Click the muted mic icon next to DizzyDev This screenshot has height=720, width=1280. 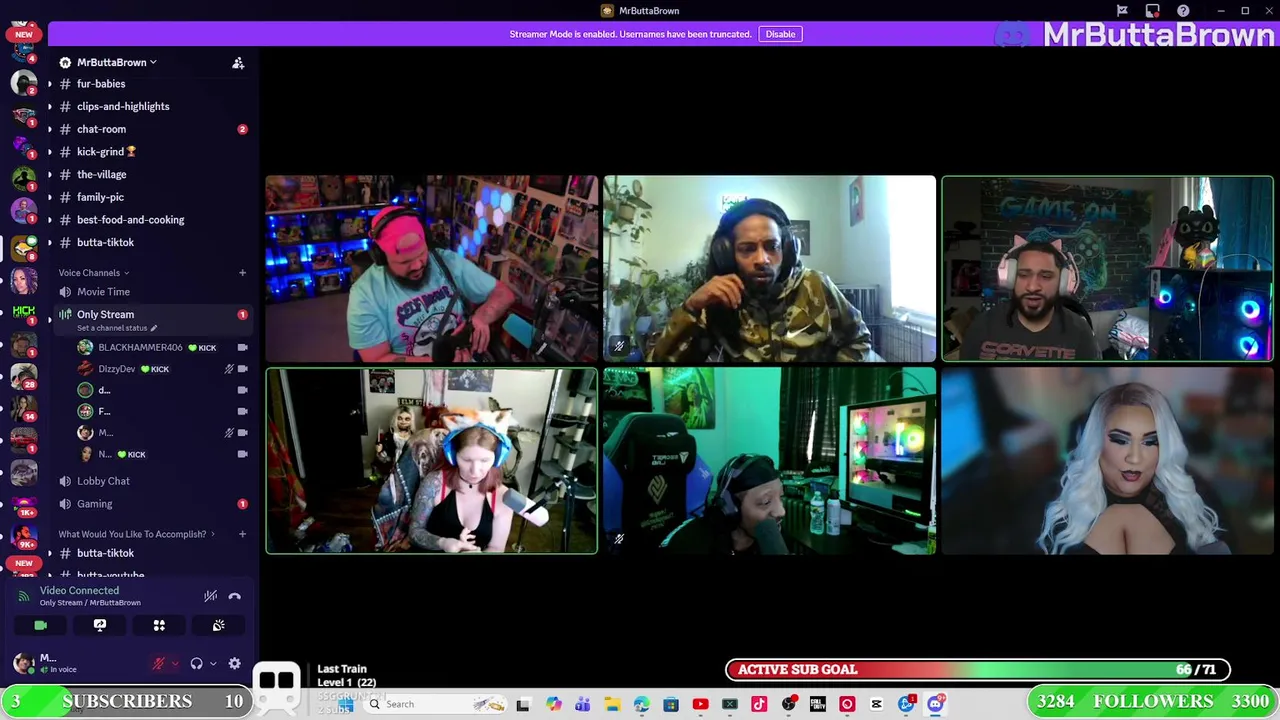(229, 369)
